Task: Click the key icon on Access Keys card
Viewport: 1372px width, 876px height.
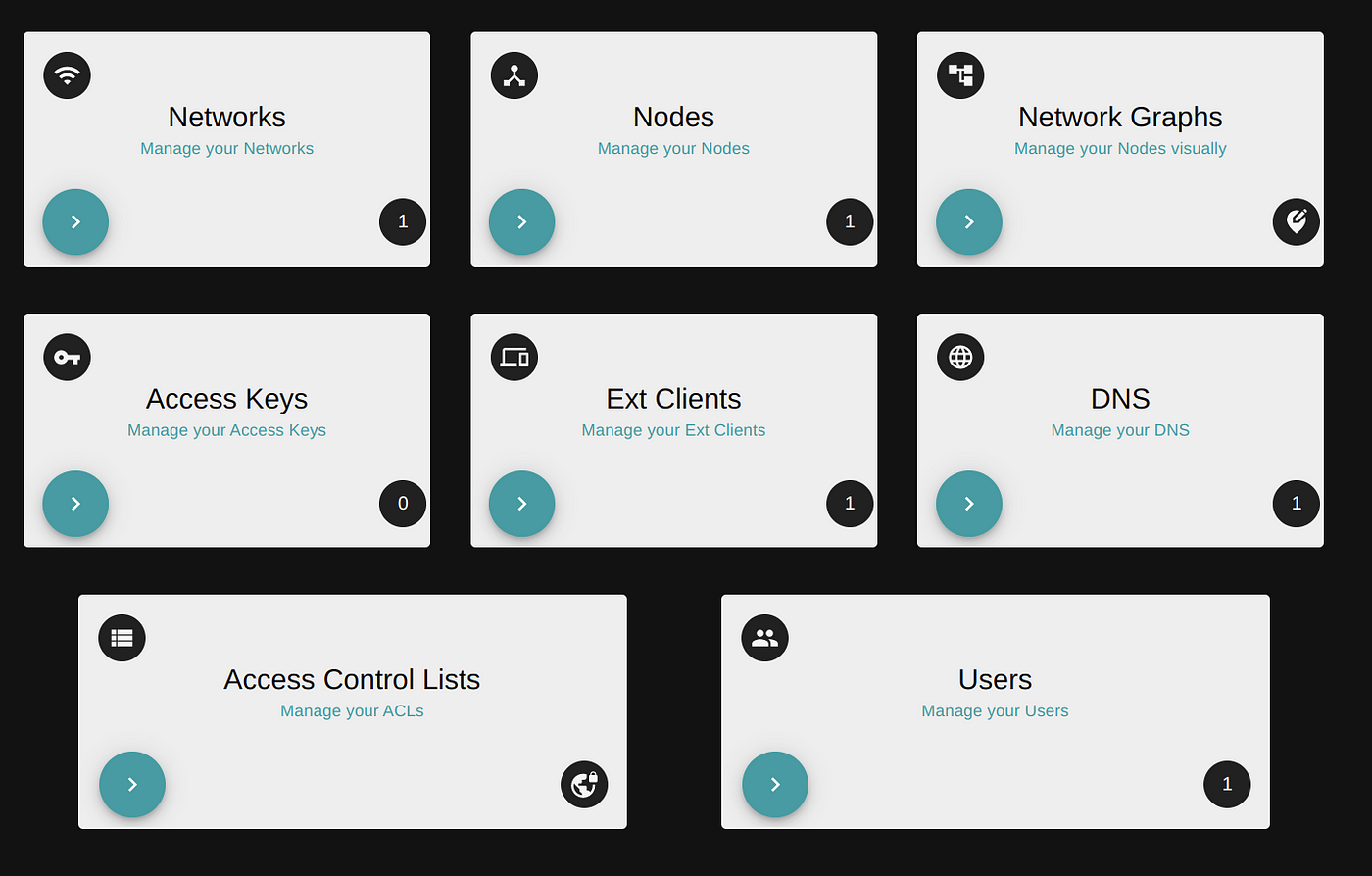Action: 67,357
